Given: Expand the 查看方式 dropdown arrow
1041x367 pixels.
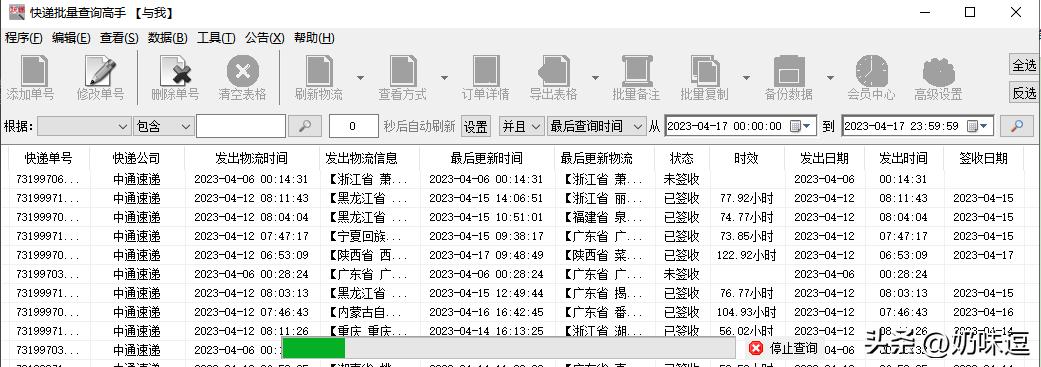Looking at the screenshot, I should point(444,78).
